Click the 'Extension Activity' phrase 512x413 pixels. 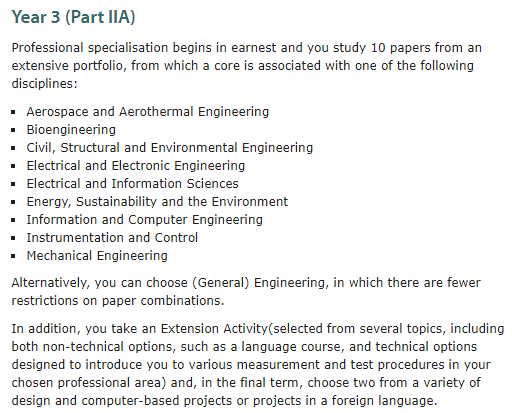pyautogui.click(x=214, y=329)
